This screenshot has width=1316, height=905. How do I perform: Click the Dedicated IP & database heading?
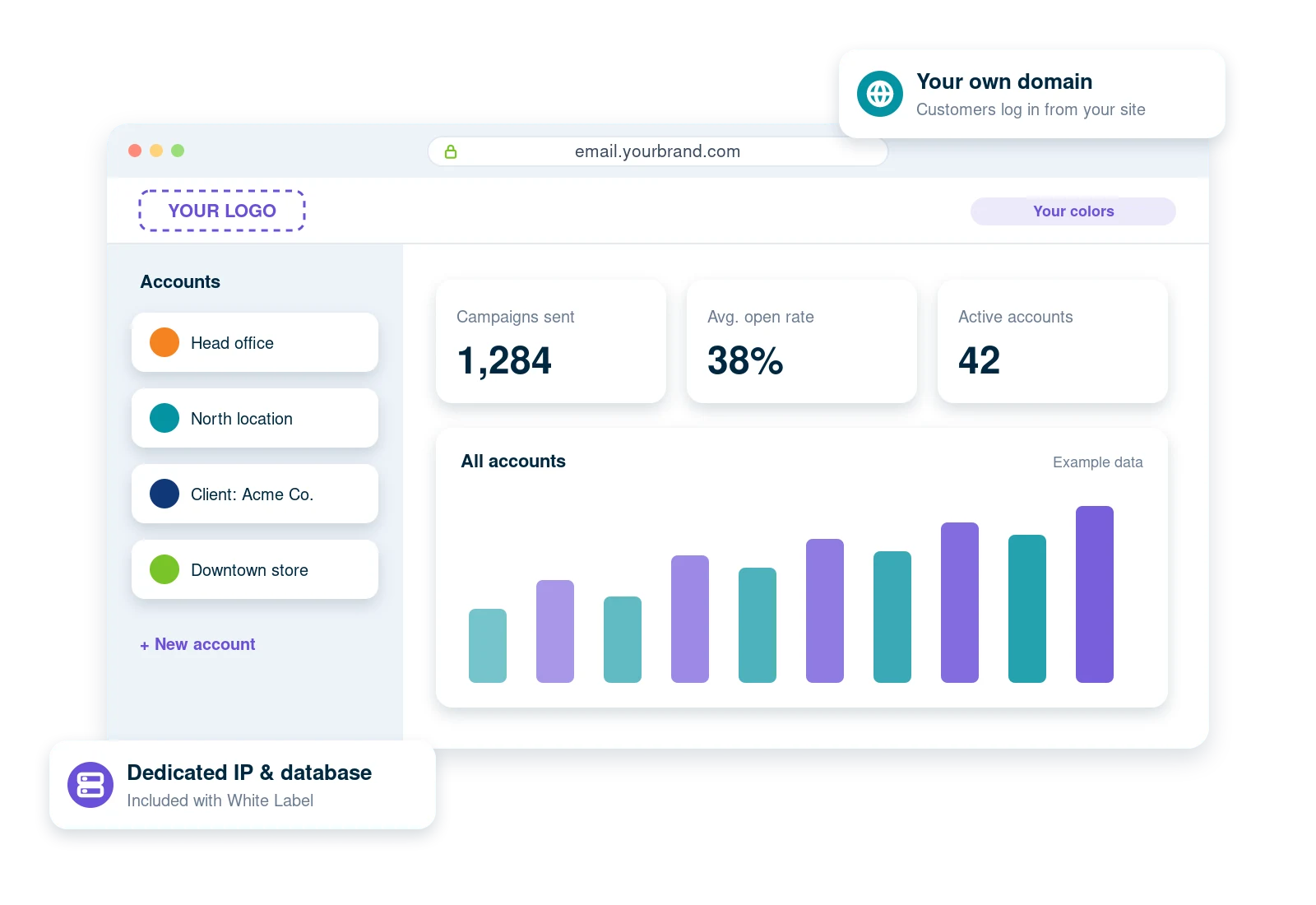[x=249, y=773]
